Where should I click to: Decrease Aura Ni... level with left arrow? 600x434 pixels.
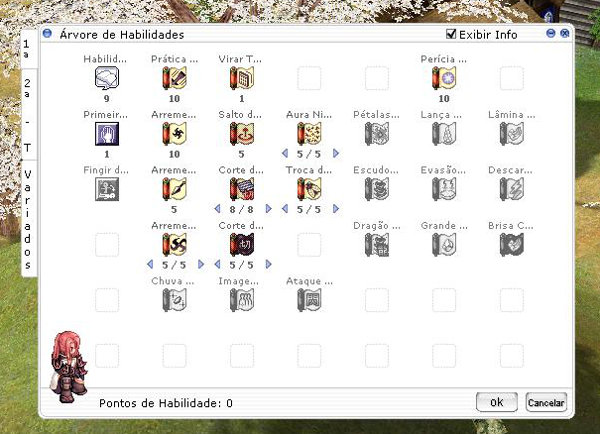(285, 153)
